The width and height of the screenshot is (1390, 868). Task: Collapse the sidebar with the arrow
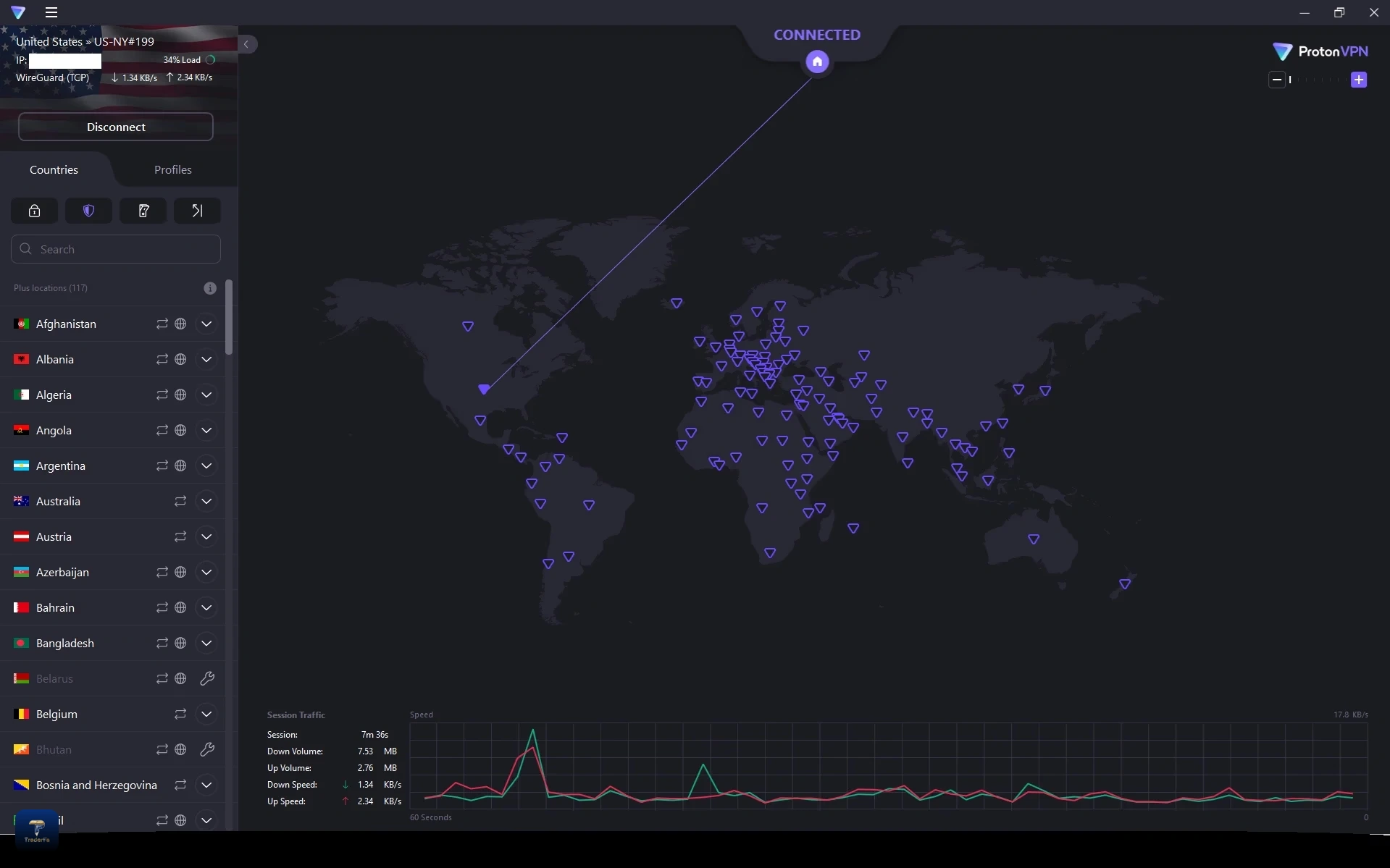coord(246,44)
